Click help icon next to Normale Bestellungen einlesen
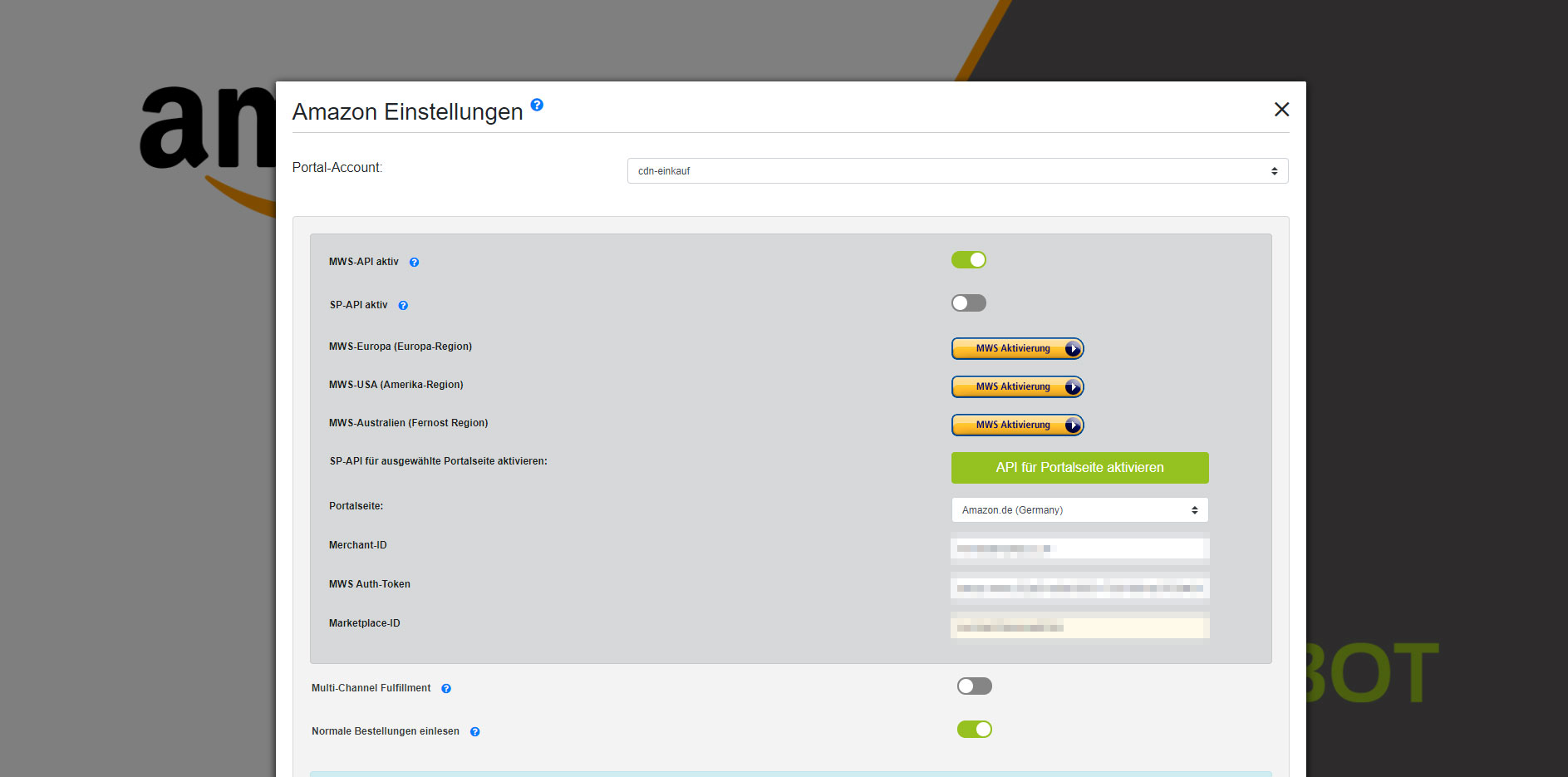Image resolution: width=1568 pixels, height=777 pixels. pos(474,732)
